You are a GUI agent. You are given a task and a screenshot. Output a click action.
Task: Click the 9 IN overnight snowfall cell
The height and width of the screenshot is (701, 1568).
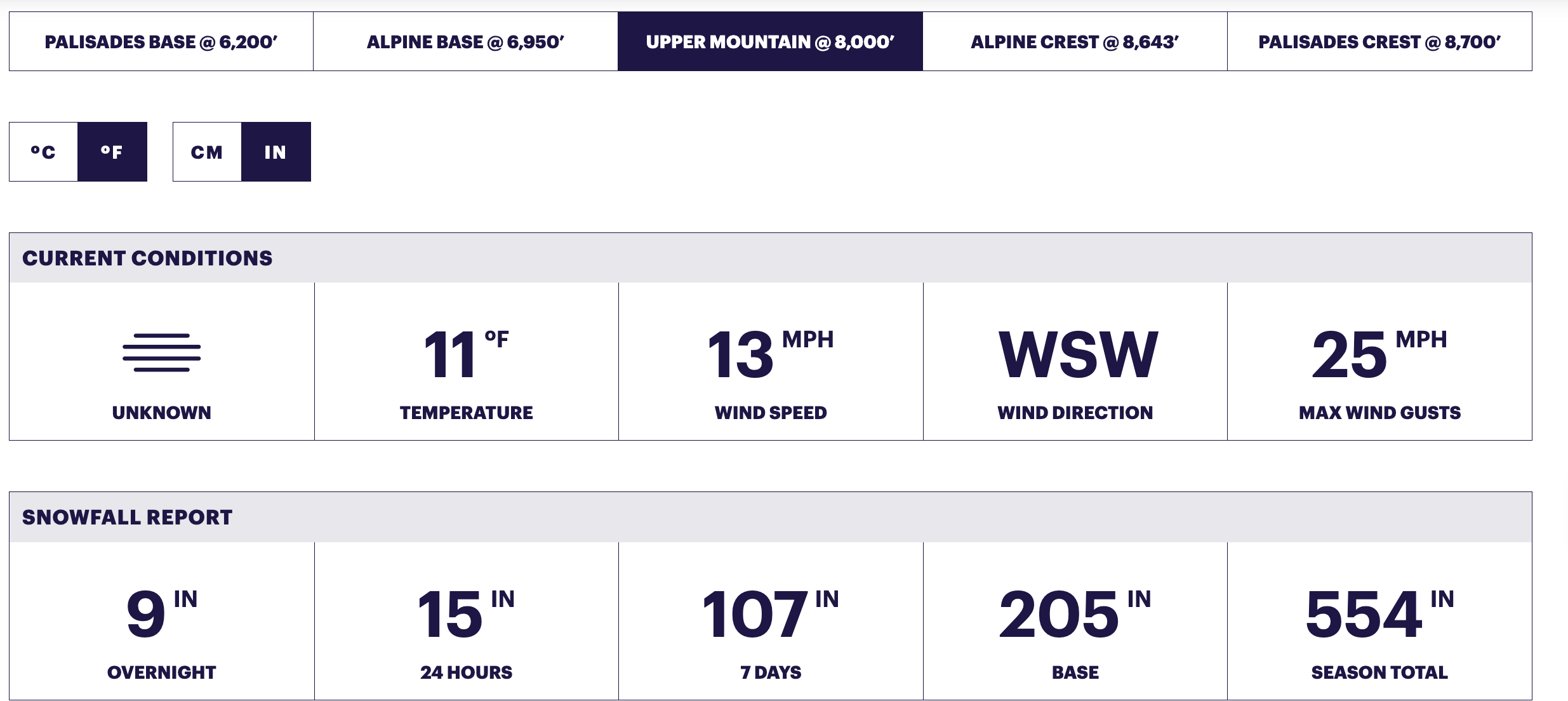161,621
